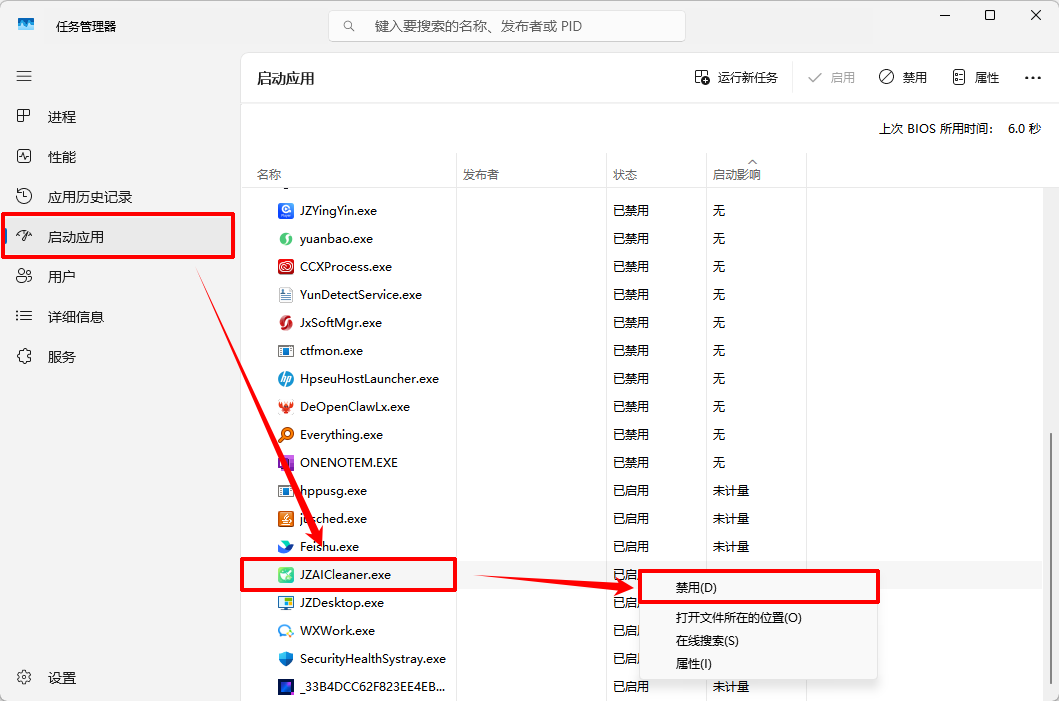
Task: Click the search box for name or PID
Action: pyautogui.click(x=507, y=26)
